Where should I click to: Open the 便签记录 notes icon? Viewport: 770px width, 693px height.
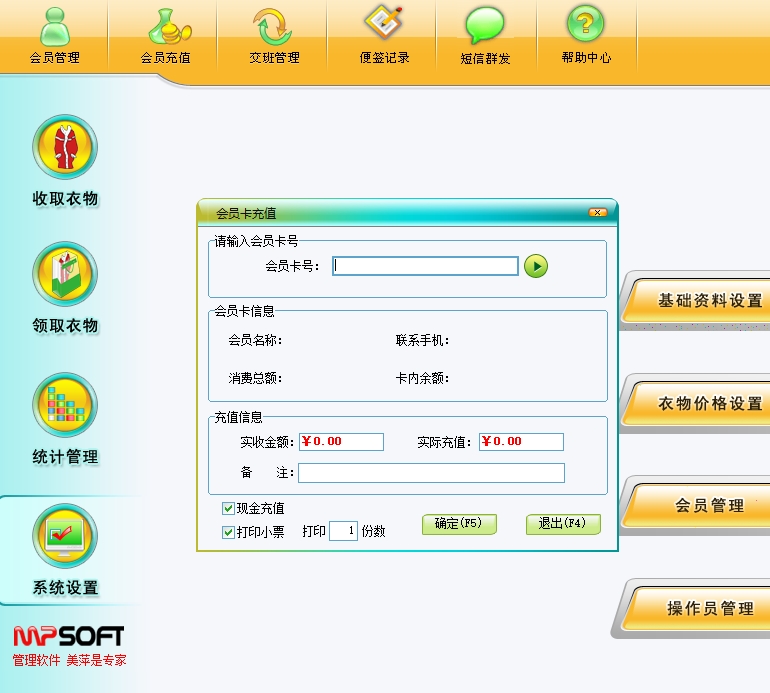pyautogui.click(x=384, y=25)
